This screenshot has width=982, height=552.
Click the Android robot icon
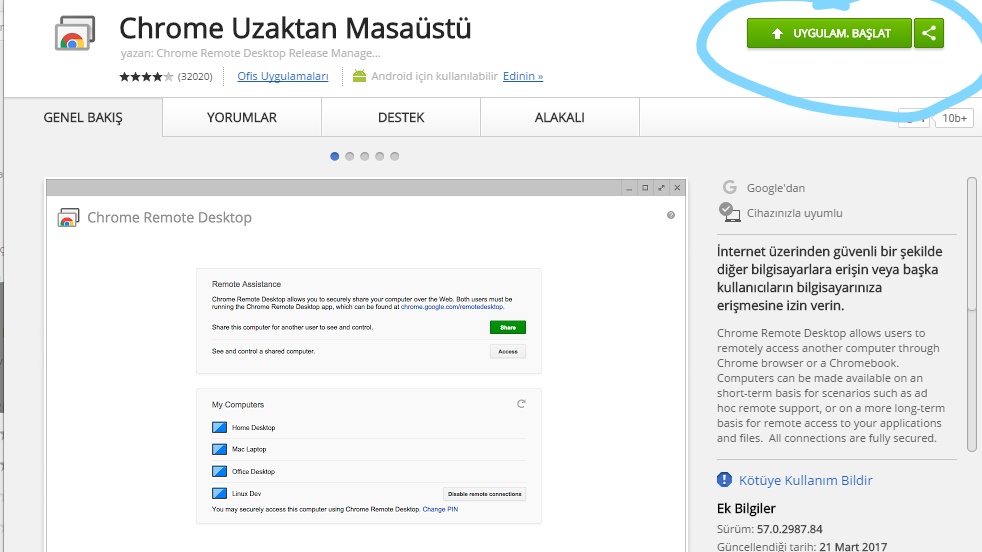[x=359, y=76]
